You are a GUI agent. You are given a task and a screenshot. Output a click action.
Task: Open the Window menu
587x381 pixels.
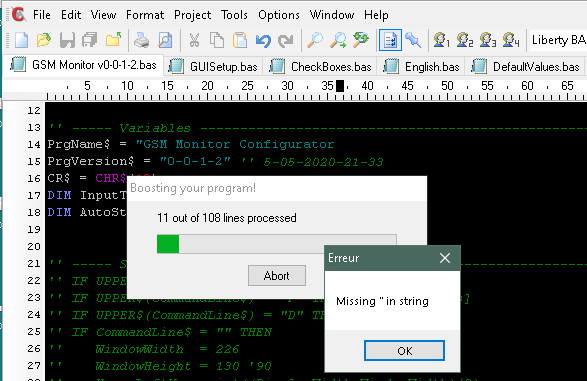coord(332,15)
